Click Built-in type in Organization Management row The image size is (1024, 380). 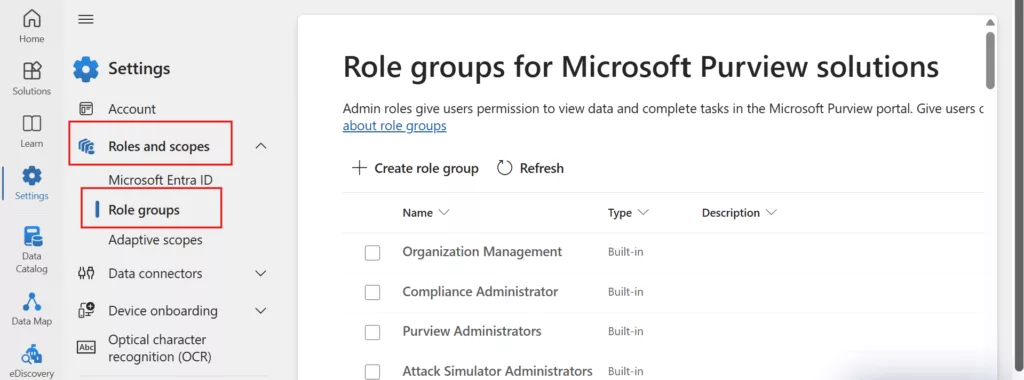pos(626,251)
